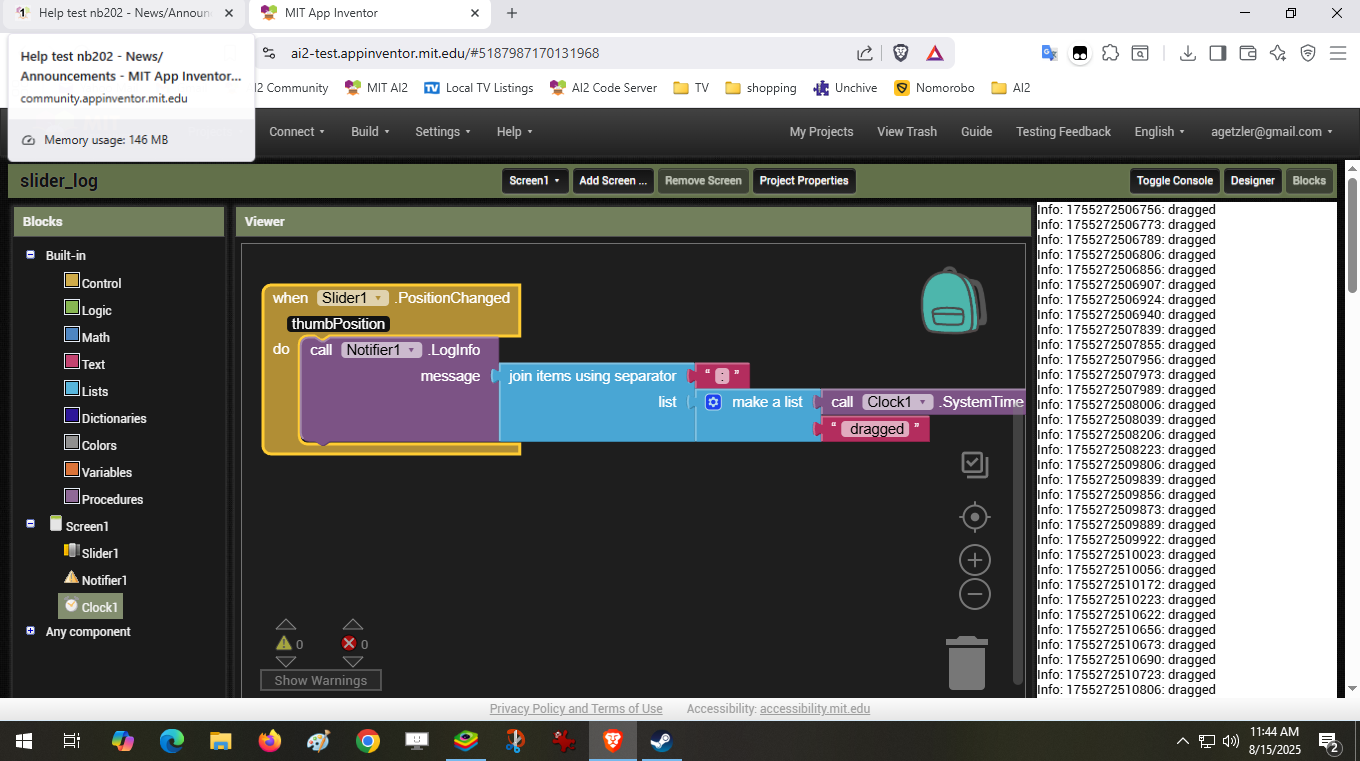Collapse the Screen1 tree node
Image resolution: width=1360 pixels, height=761 pixels.
click(31, 522)
